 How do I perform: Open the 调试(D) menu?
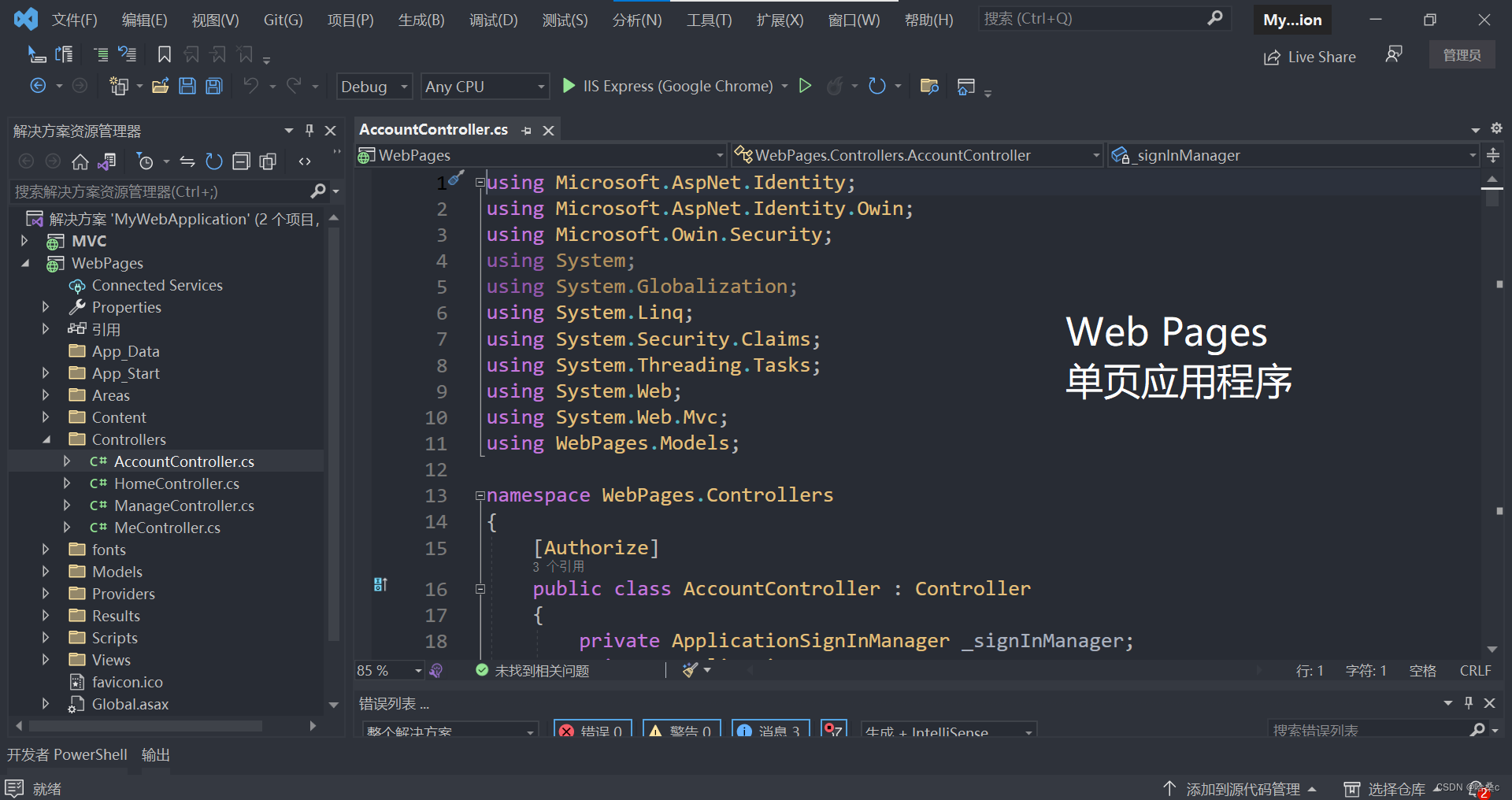click(494, 20)
